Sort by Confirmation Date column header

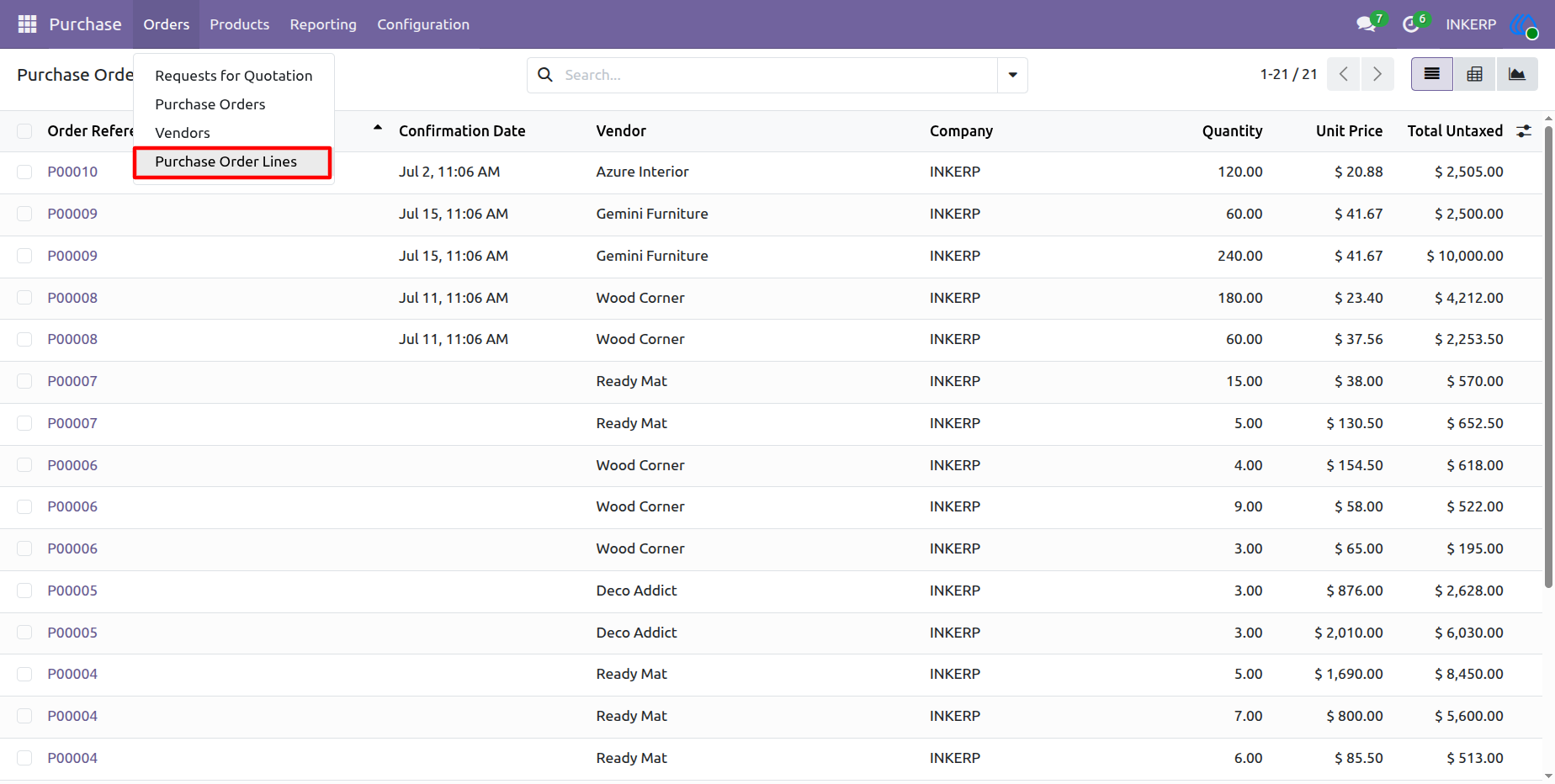click(462, 131)
